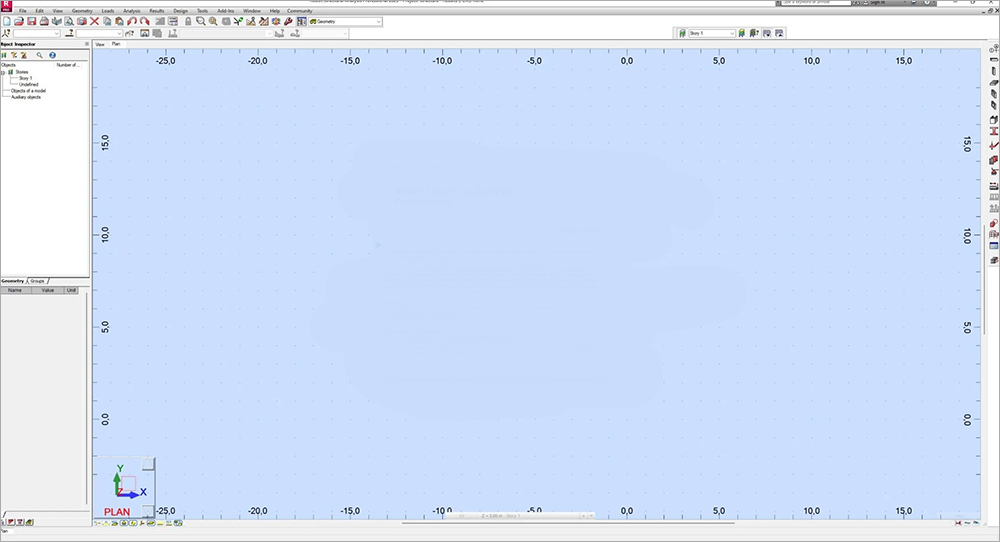
Task: Open the Add-Ins menu
Action: pos(225,11)
